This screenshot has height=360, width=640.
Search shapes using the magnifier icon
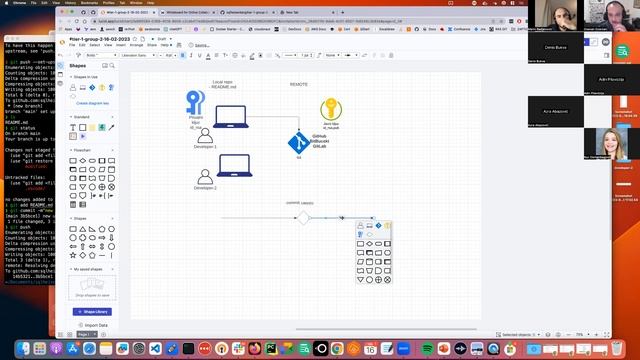112,65
